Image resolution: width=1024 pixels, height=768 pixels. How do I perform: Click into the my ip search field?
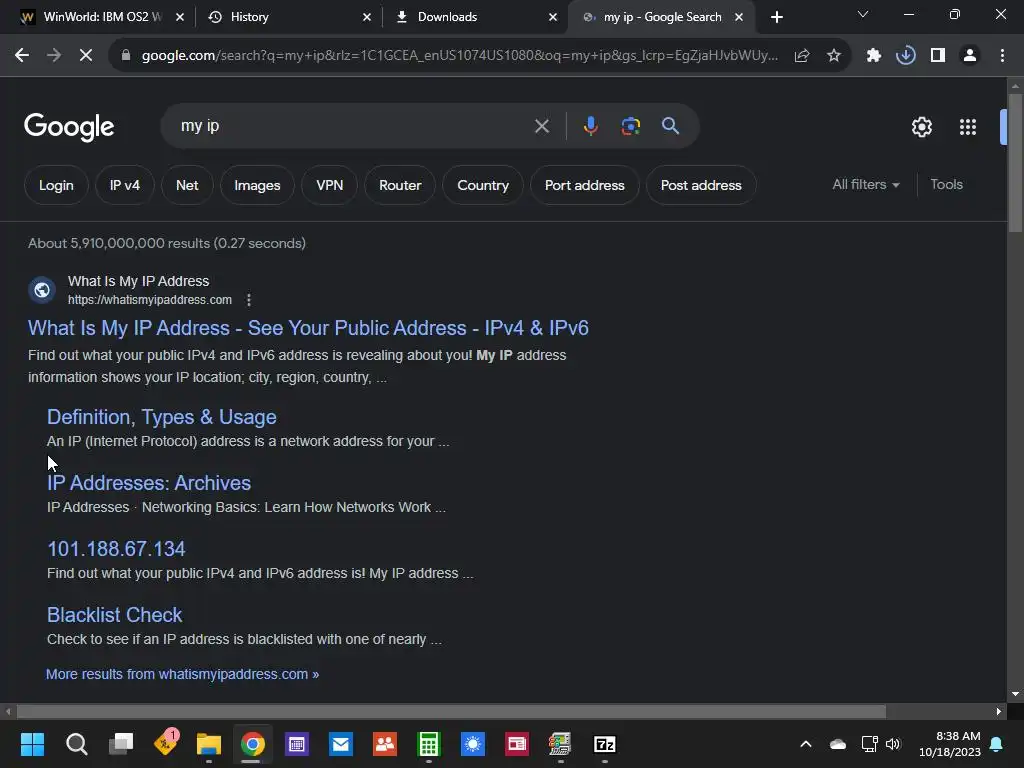coord(353,126)
